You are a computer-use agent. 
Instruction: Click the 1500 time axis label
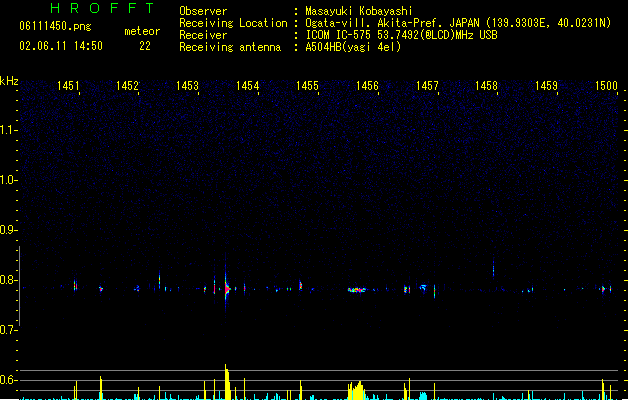tap(606, 86)
